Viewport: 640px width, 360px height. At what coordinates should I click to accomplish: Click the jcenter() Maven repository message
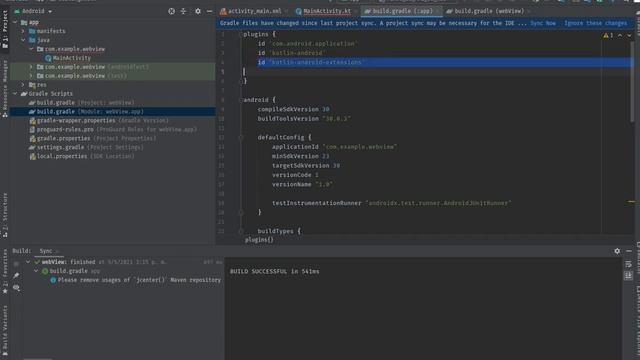[x=139, y=280]
